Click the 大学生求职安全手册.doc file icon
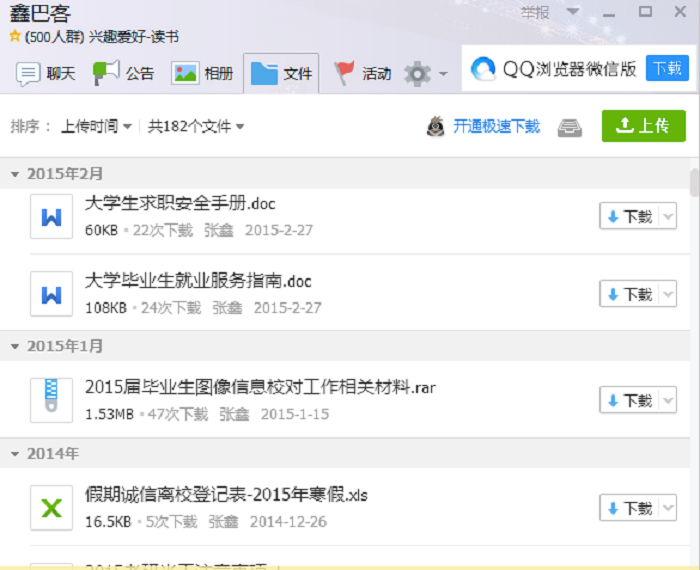 (x=52, y=217)
